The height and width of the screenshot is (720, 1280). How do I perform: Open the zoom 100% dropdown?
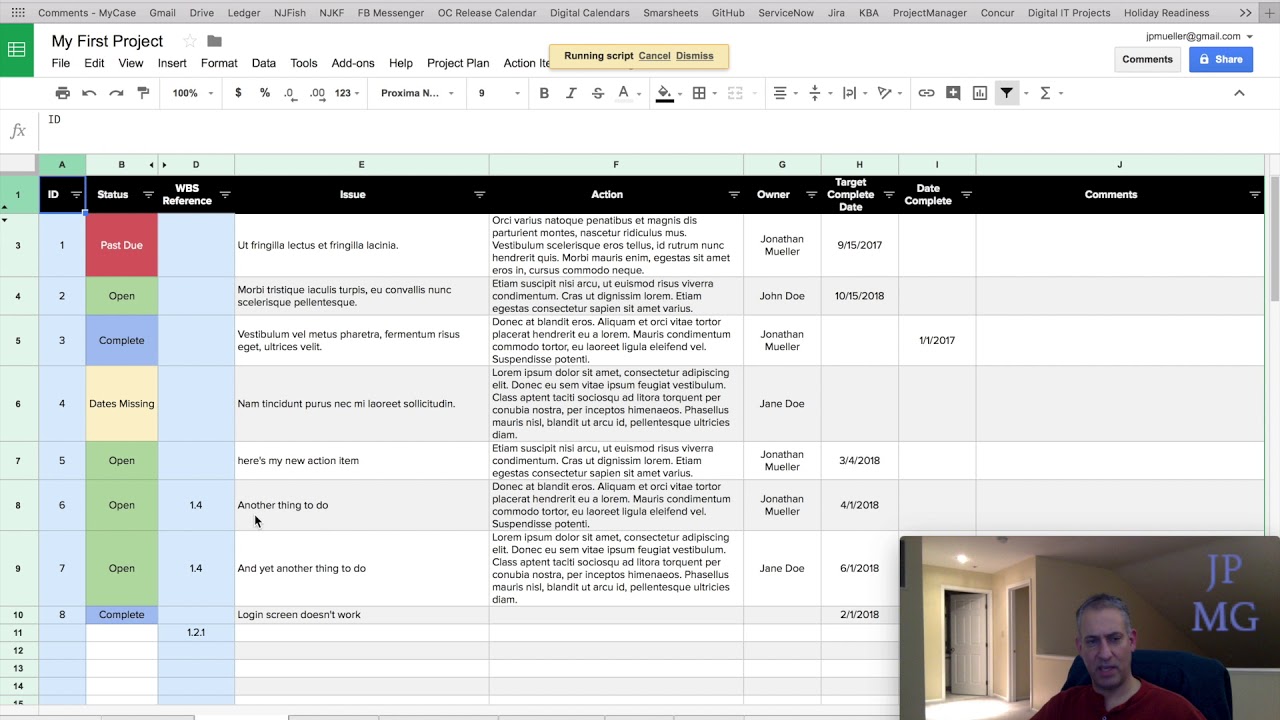point(192,93)
